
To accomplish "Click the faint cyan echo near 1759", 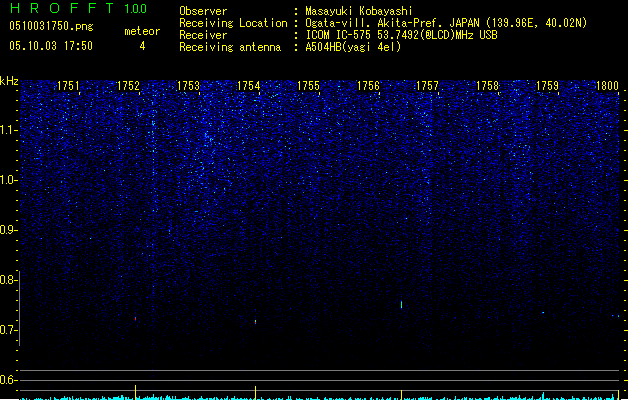I will pos(543,313).
